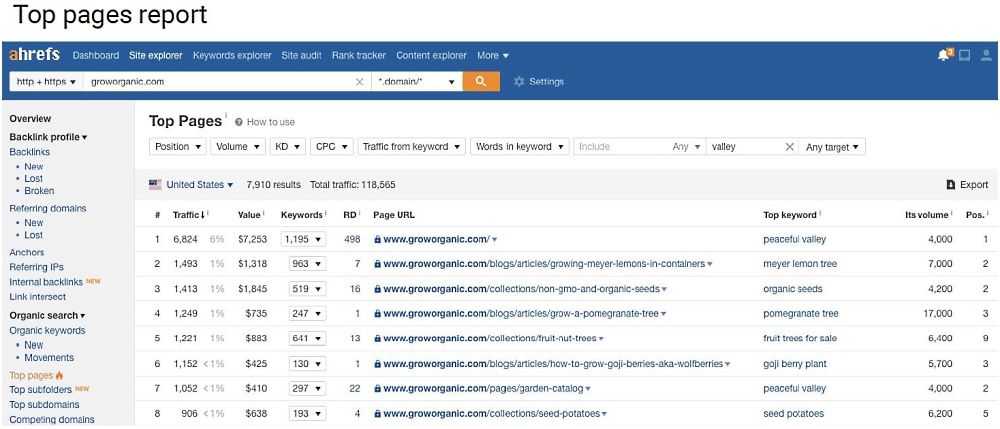The height and width of the screenshot is (429, 1000).
Task: Open Internal backlinks in sidebar
Action: 46,282
